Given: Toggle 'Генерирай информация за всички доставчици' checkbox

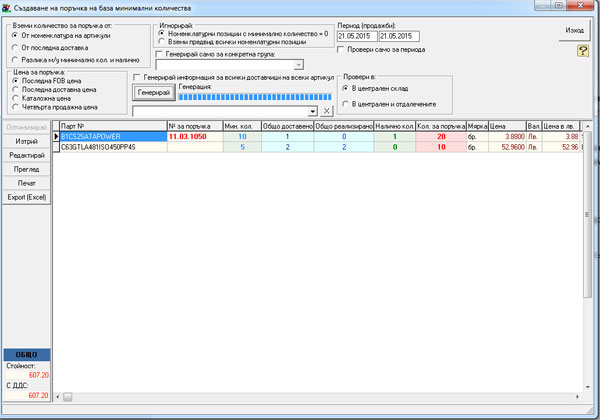Looking at the screenshot, I should coord(137,77).
